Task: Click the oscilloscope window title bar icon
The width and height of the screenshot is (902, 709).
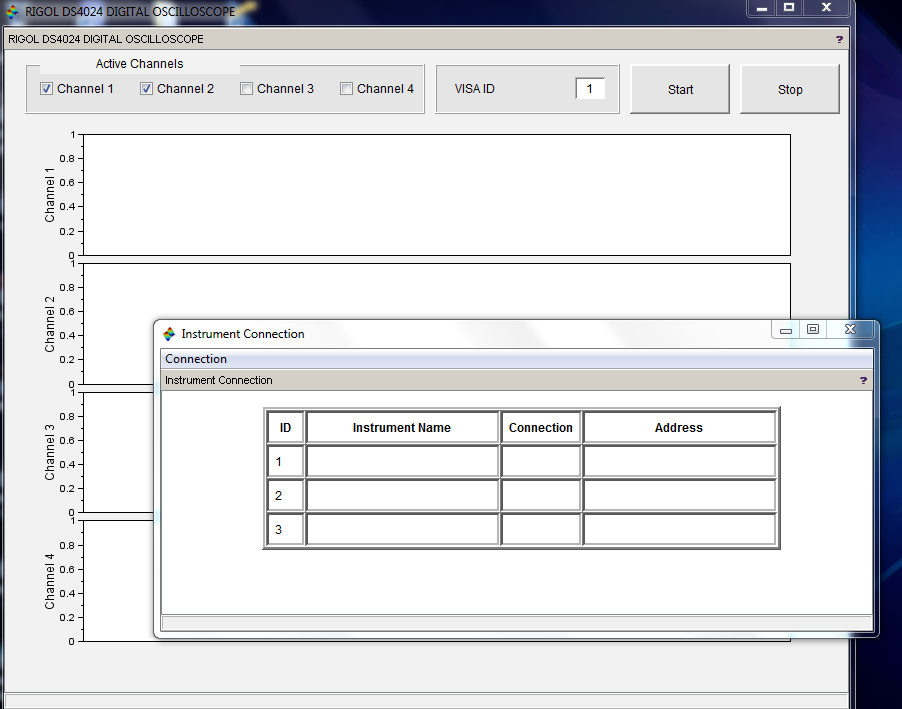Action: pos(12,12)
